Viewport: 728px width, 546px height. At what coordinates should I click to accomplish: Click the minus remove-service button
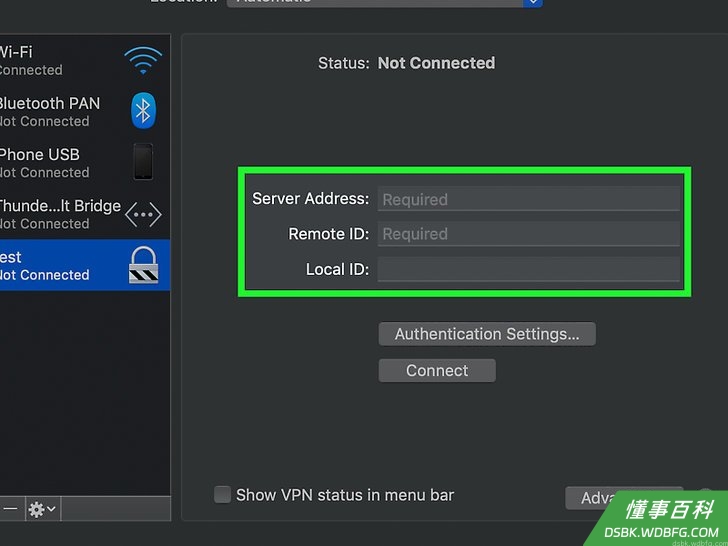(10, 509)
